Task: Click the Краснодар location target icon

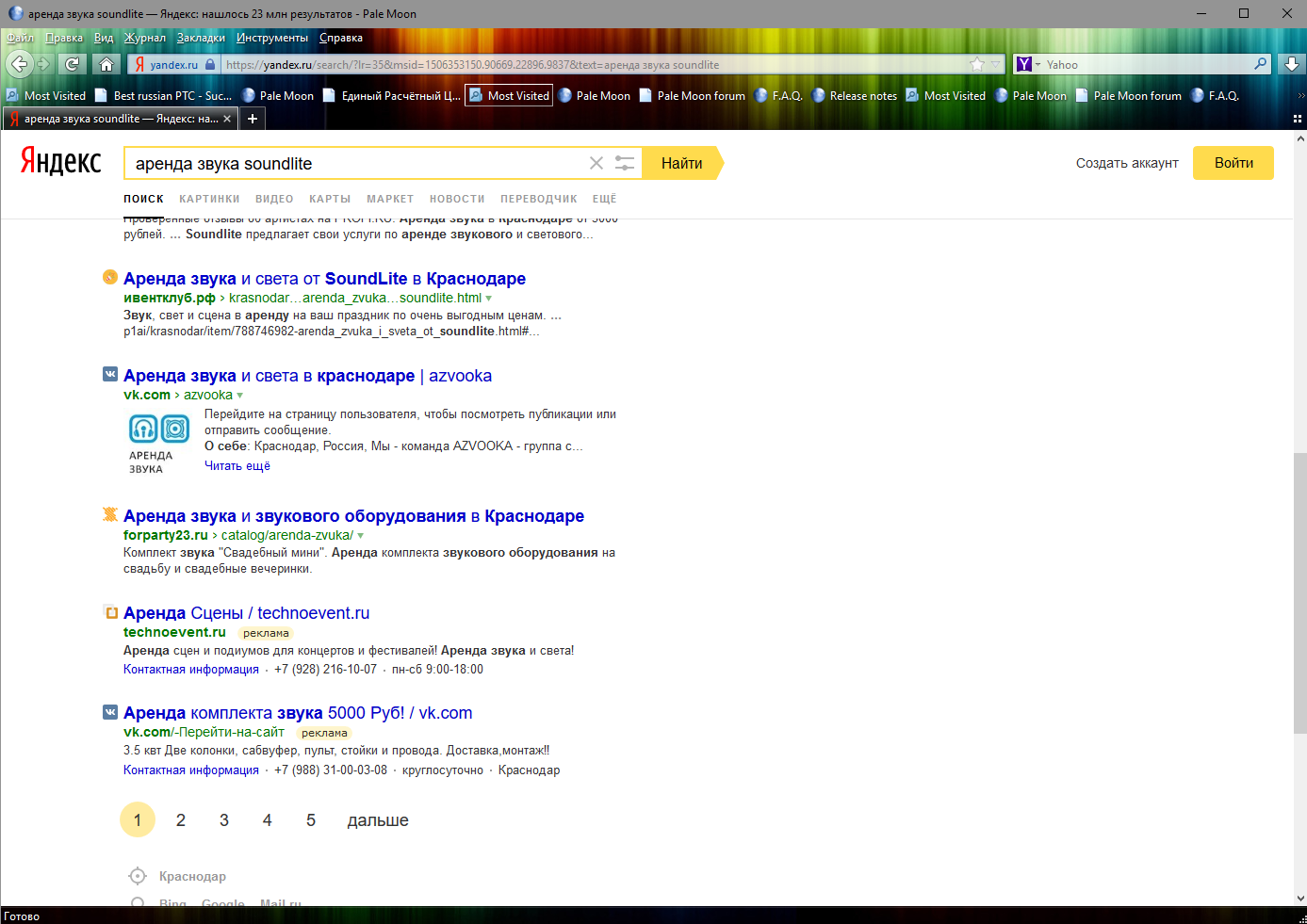Action: coord(138,876)
